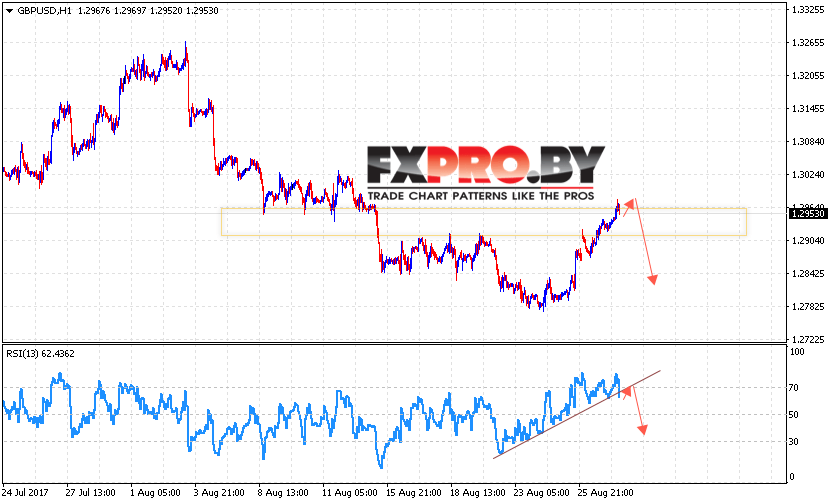
Task: Click the 25 Aug 21:00 time label
Action: [605, 492]
